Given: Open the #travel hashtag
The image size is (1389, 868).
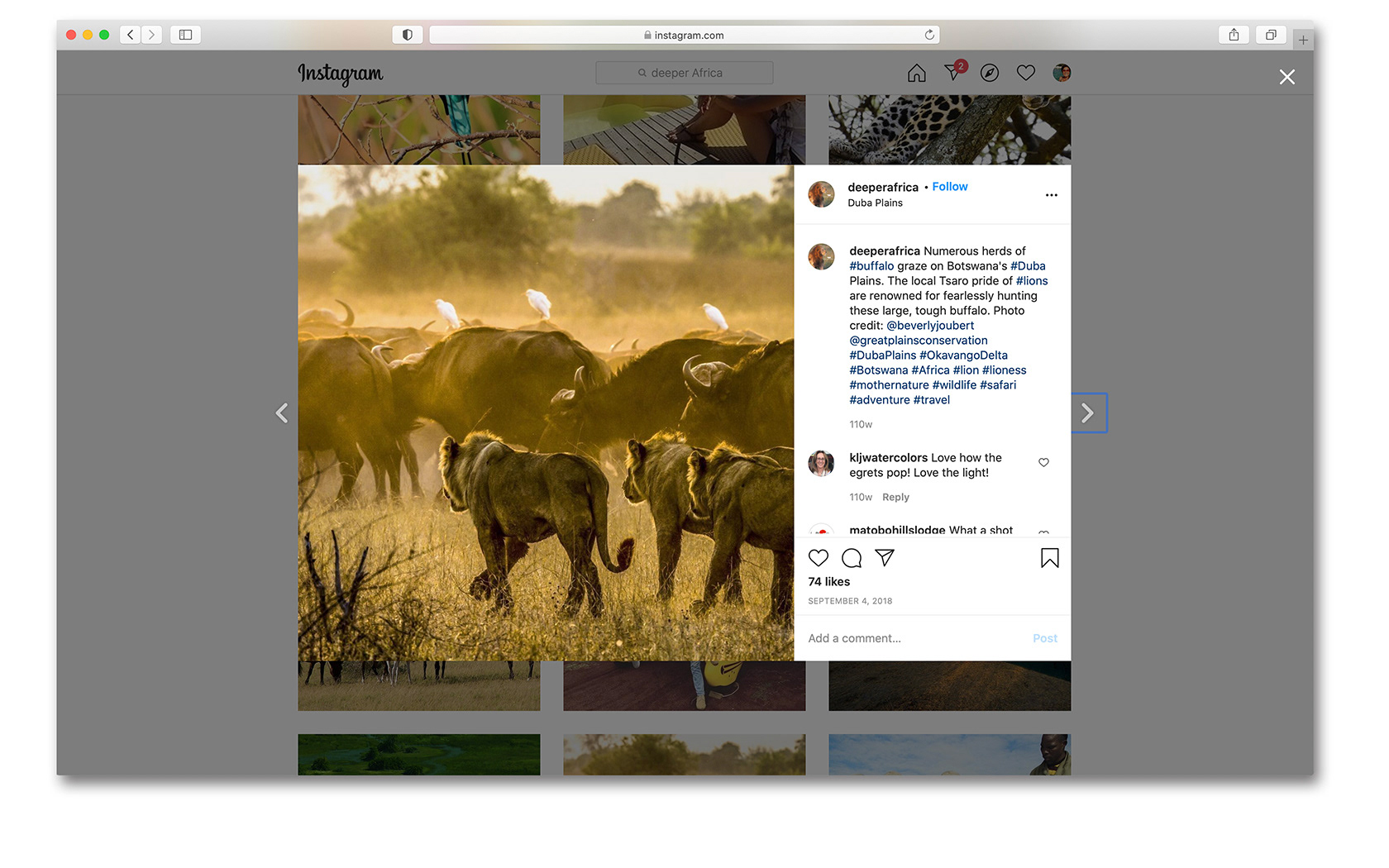Looking at the screenshot, I should [x=932, y=400].
